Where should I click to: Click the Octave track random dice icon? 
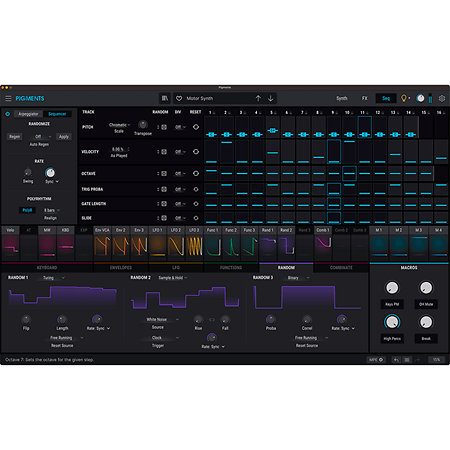tap(164, 173)
